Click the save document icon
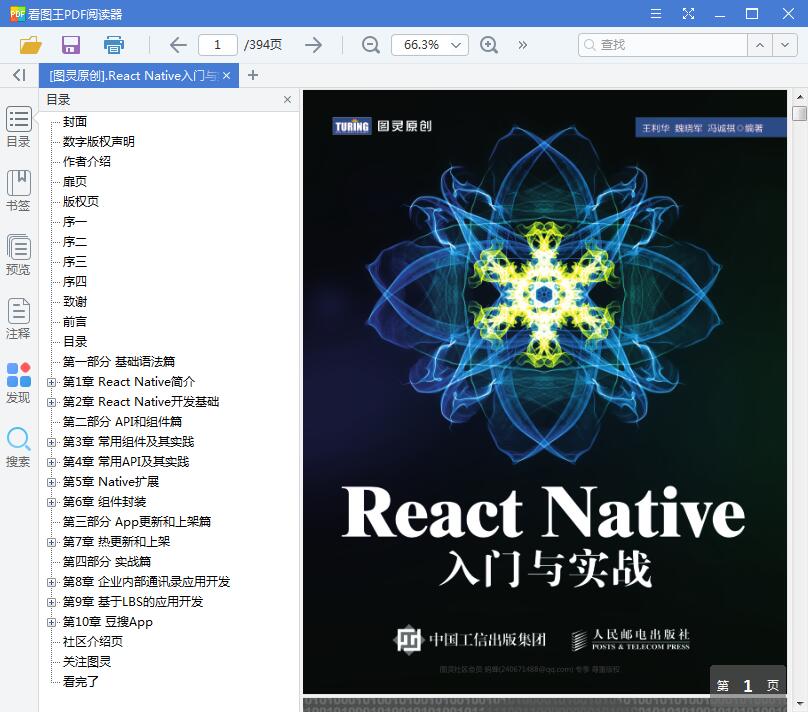This screenshot has width=808, height=712. coord(70,44)
